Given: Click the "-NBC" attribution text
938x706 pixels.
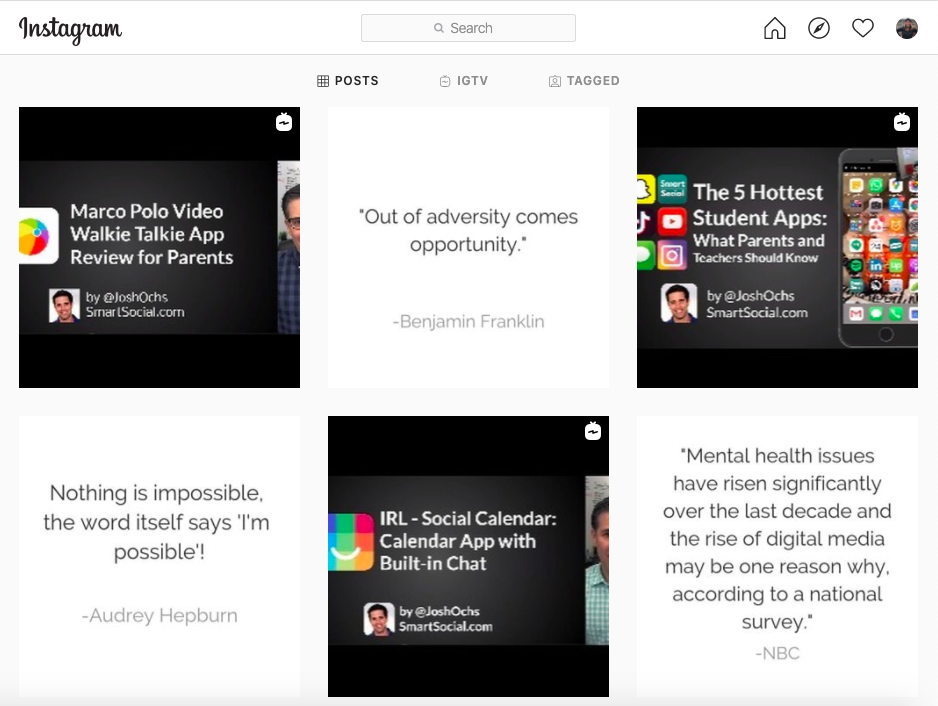Looking at the screenshot, I should [x=777, y=653].
